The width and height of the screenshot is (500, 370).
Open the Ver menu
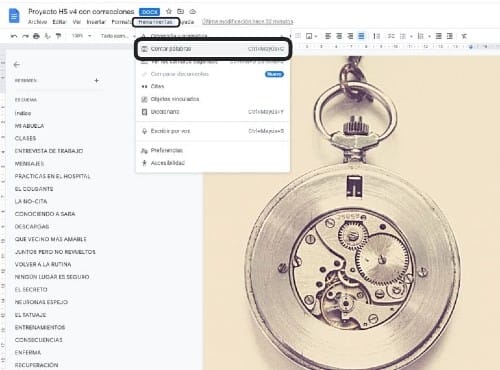point(77,22)
